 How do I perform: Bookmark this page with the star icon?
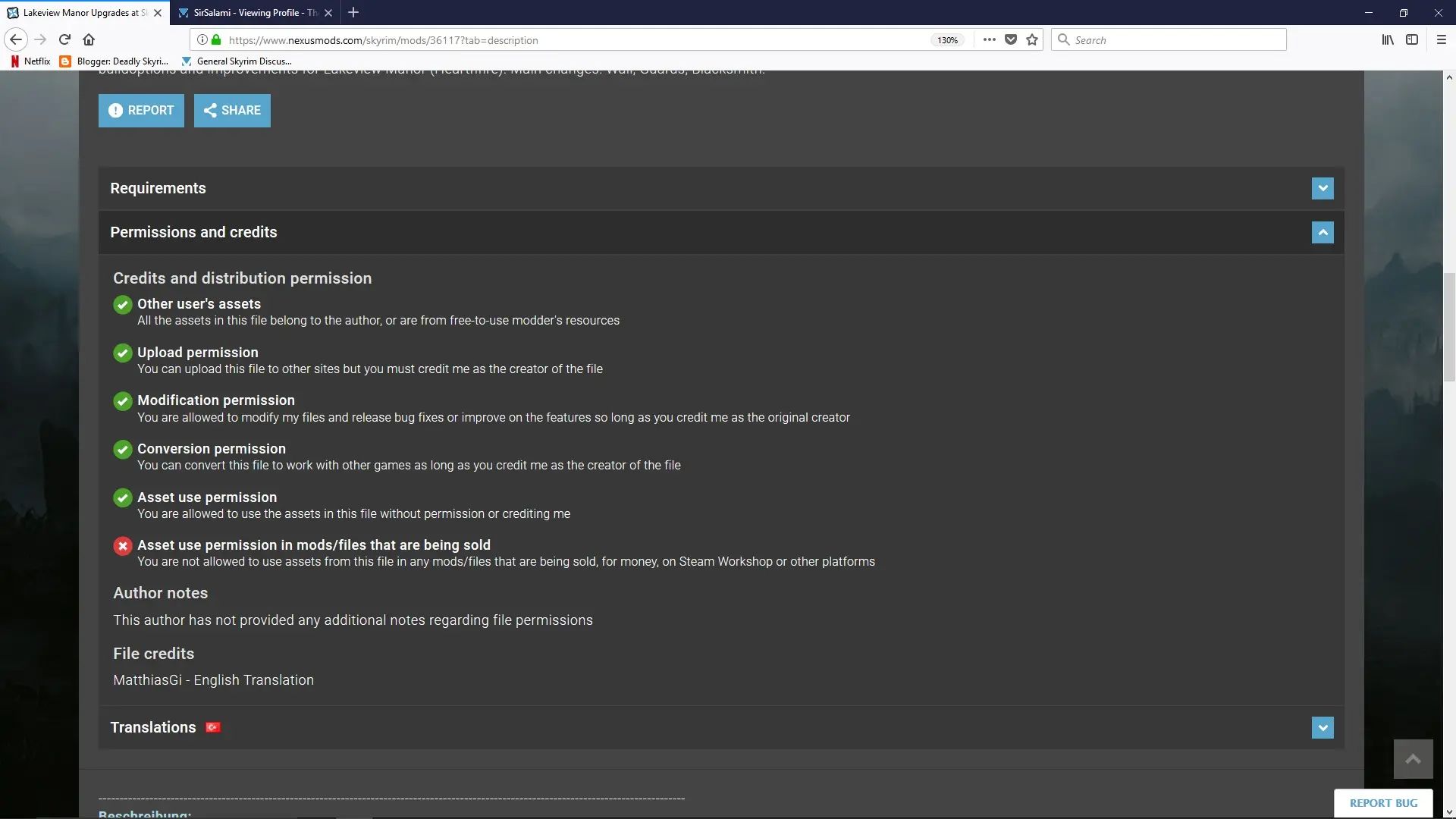pyautogui.click(x=1032, y=40)
